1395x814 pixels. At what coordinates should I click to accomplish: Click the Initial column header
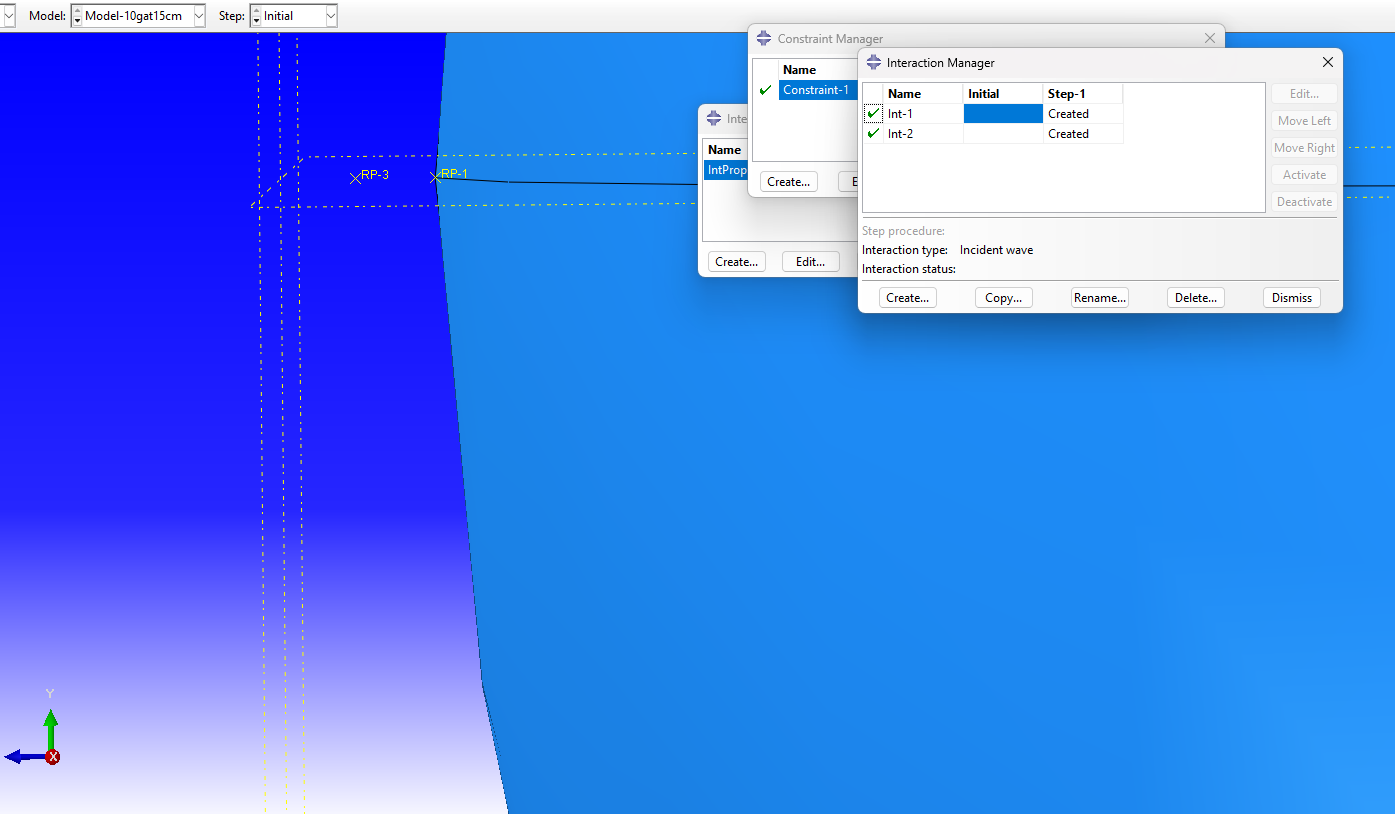tap(1003, 93)
